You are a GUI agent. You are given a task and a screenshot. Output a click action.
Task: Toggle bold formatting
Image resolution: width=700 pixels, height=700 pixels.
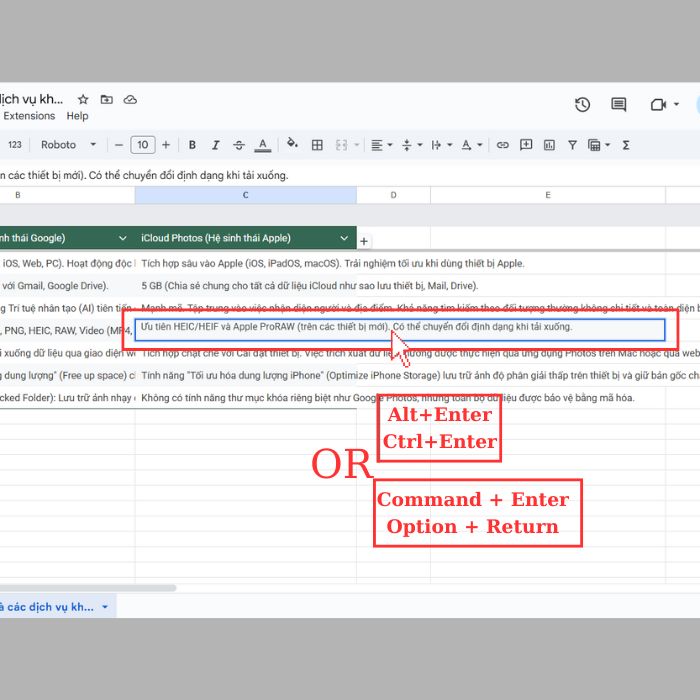pyautogui.click(x=192, y=145)
